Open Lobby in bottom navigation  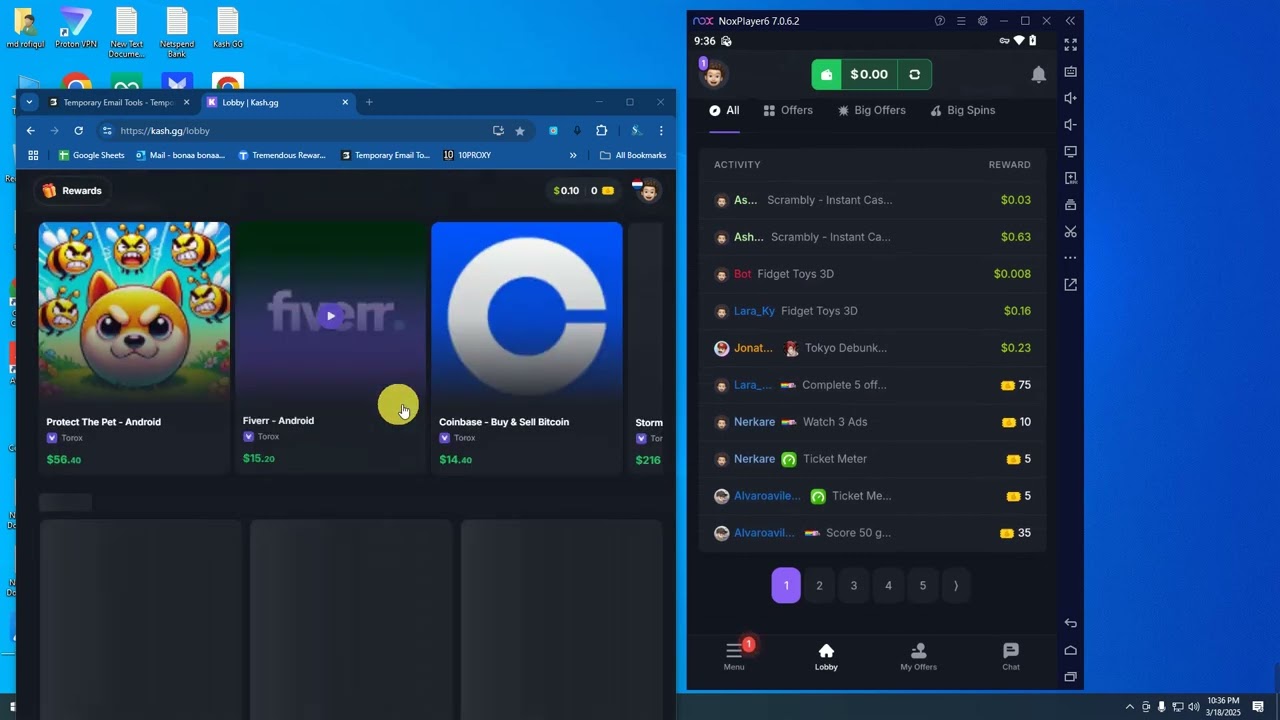[826, 655]
